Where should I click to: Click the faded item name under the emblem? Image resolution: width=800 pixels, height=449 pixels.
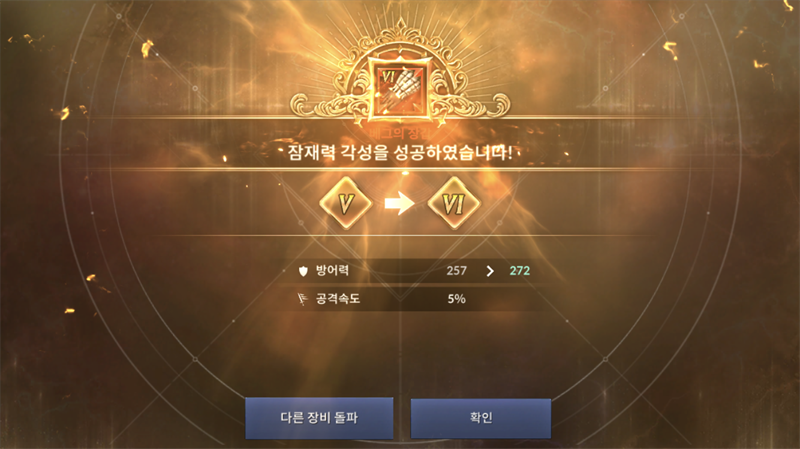(x=400, y=134)
